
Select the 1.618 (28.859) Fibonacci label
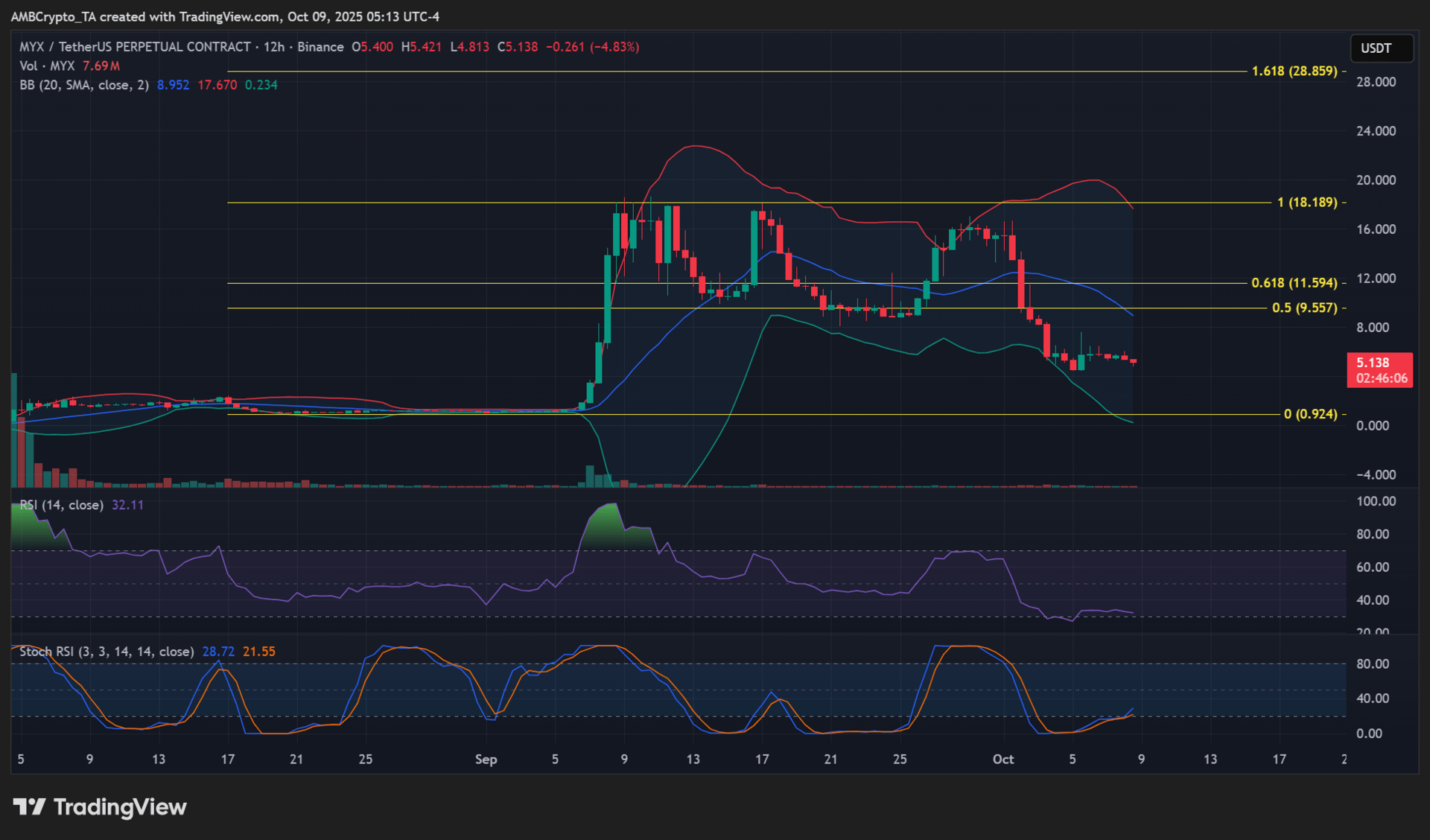(x=1294, y=71)
